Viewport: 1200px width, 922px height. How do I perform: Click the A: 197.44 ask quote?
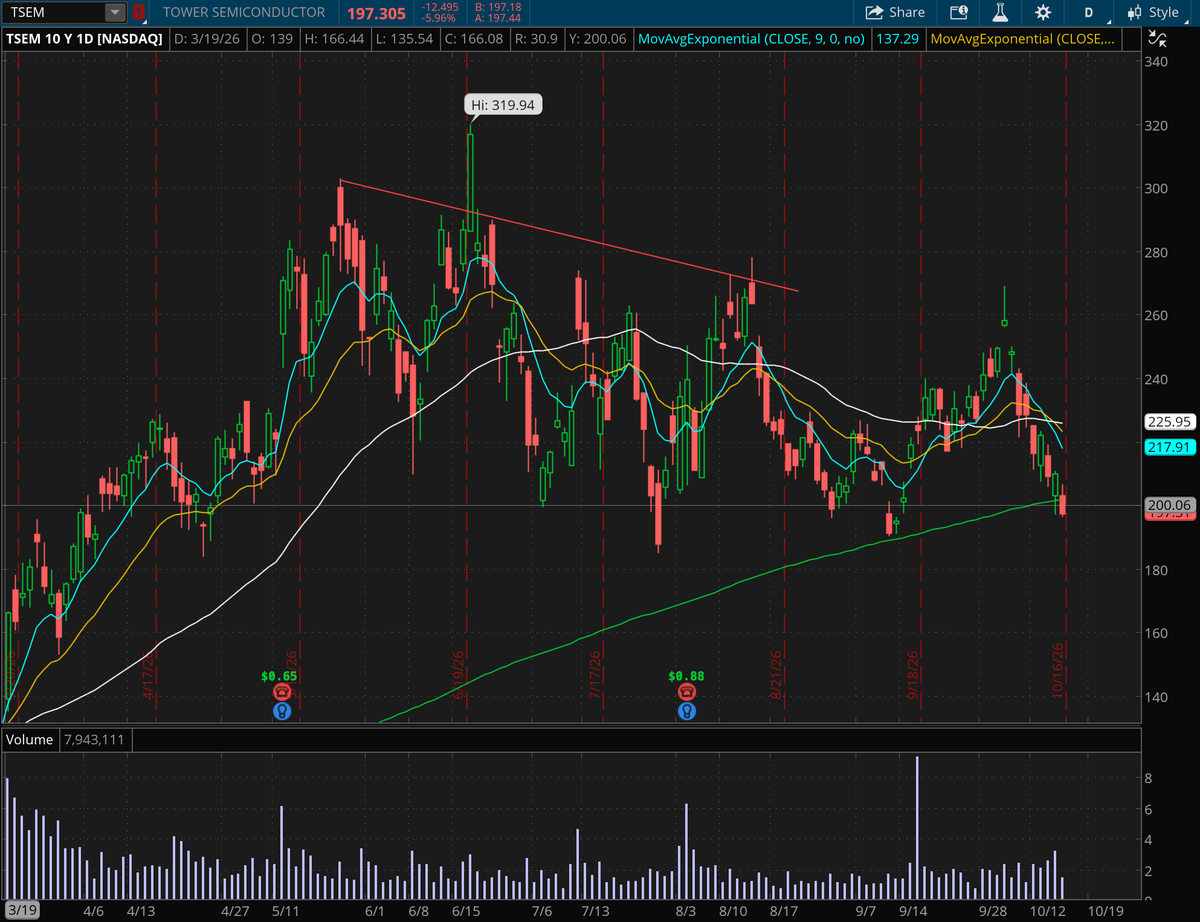497,18
